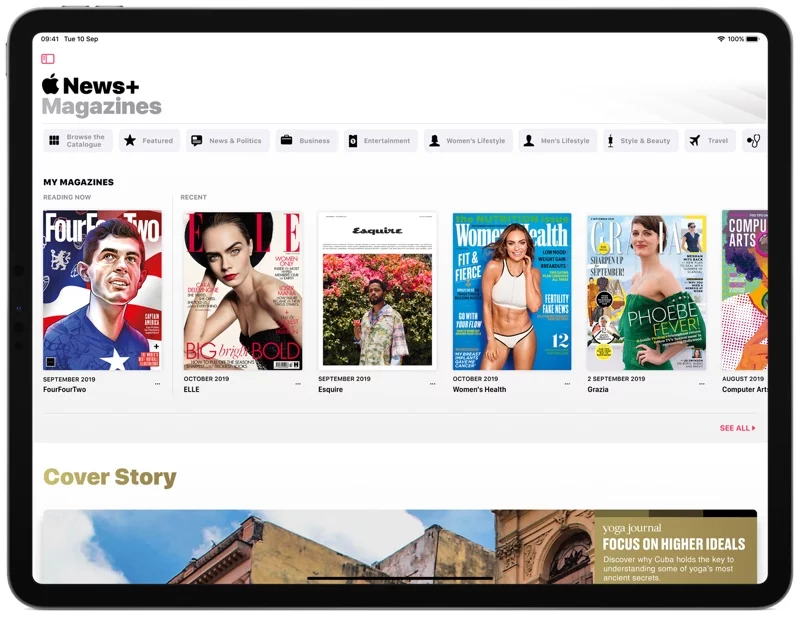
Task: Tap the battery status indicator
Action: coord(753,39)
